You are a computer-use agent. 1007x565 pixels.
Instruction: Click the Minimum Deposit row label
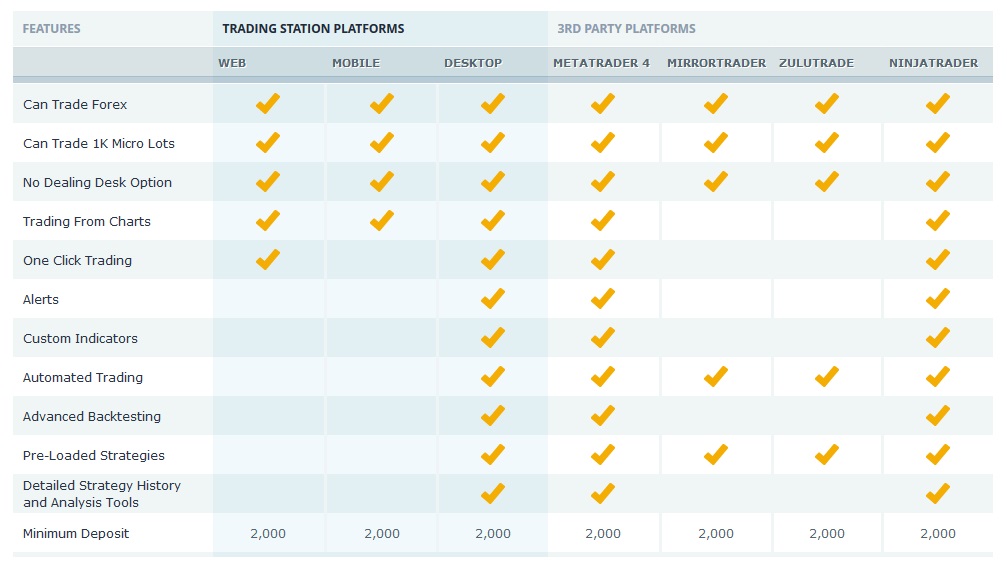click(x=76, y=534)
